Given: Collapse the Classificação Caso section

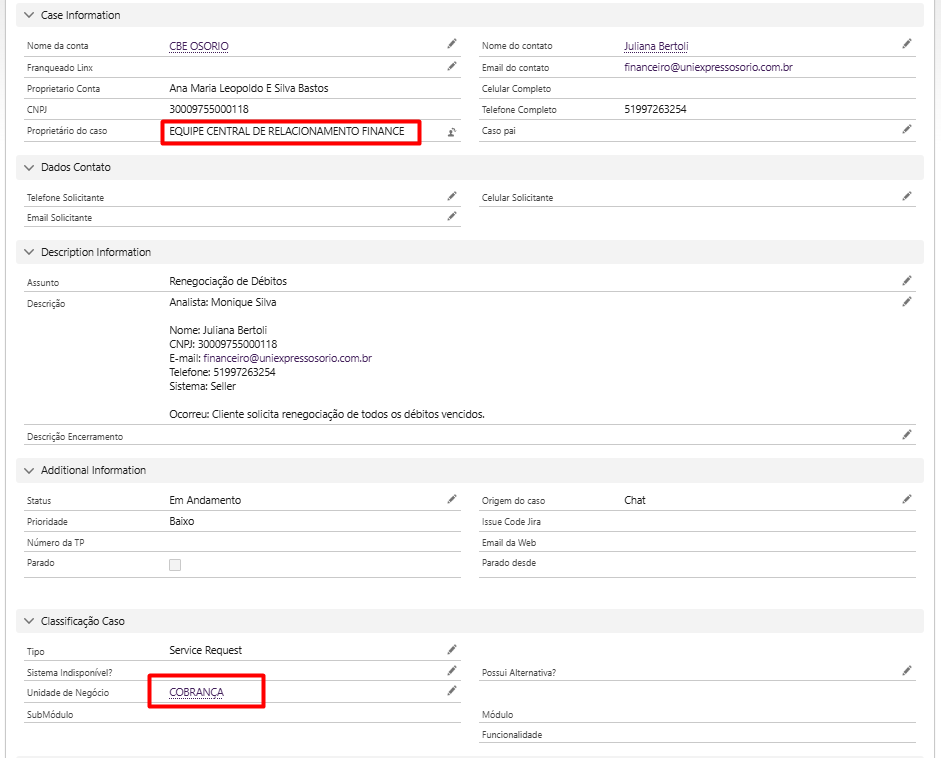Looking at the screenshot, I should (29, 622).
